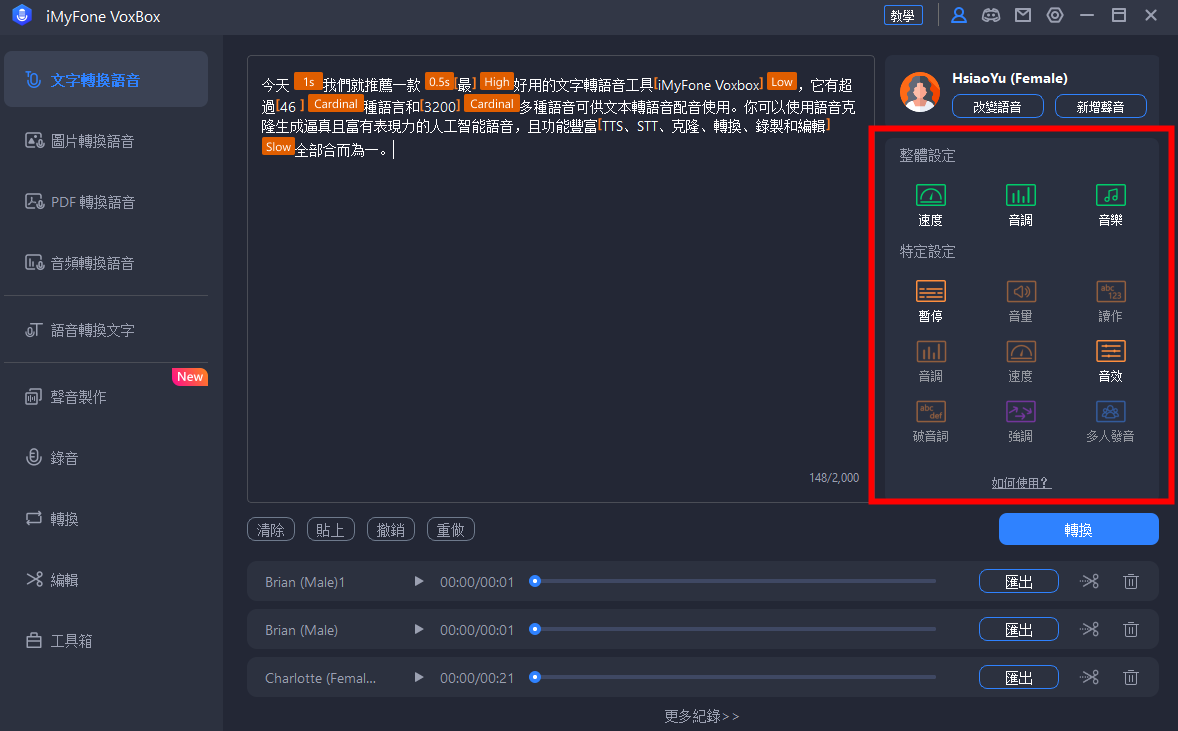Export the Charlotte recording with 匯出

1019,678
